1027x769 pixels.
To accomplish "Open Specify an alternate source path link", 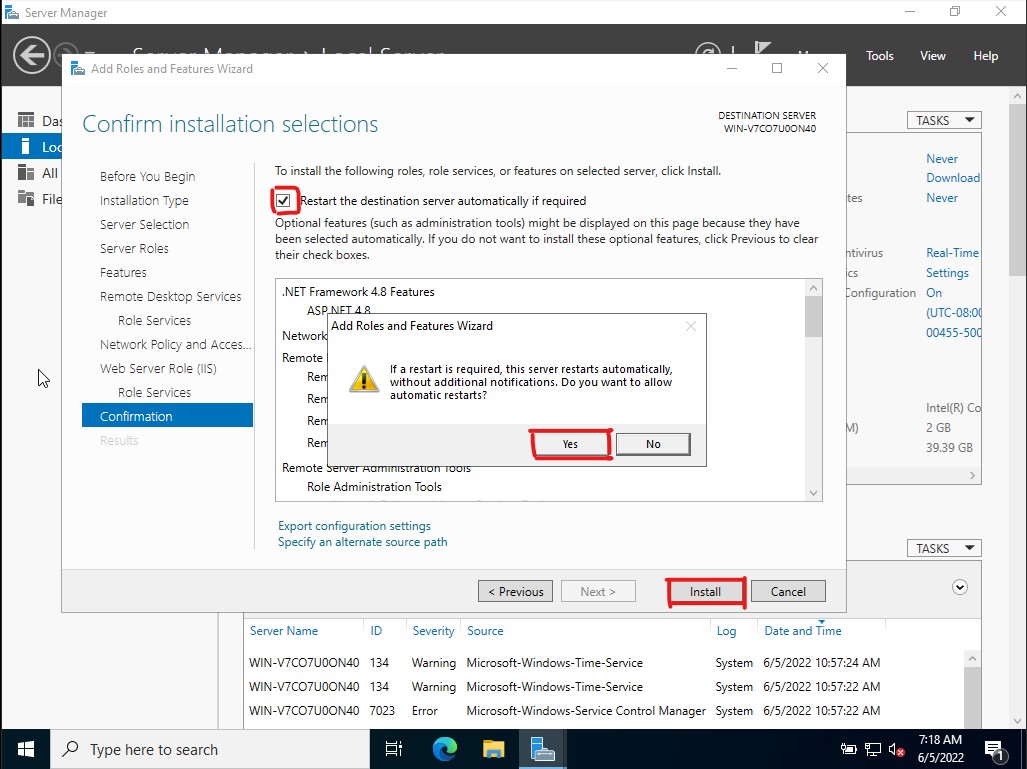I will 363,542.
